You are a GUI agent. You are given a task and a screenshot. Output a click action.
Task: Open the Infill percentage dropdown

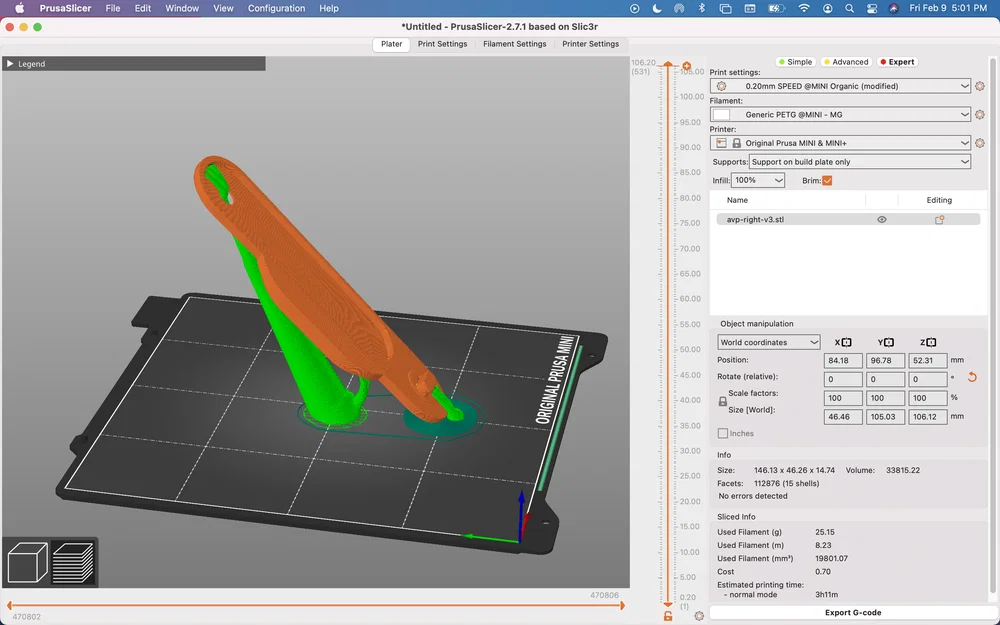758,180
